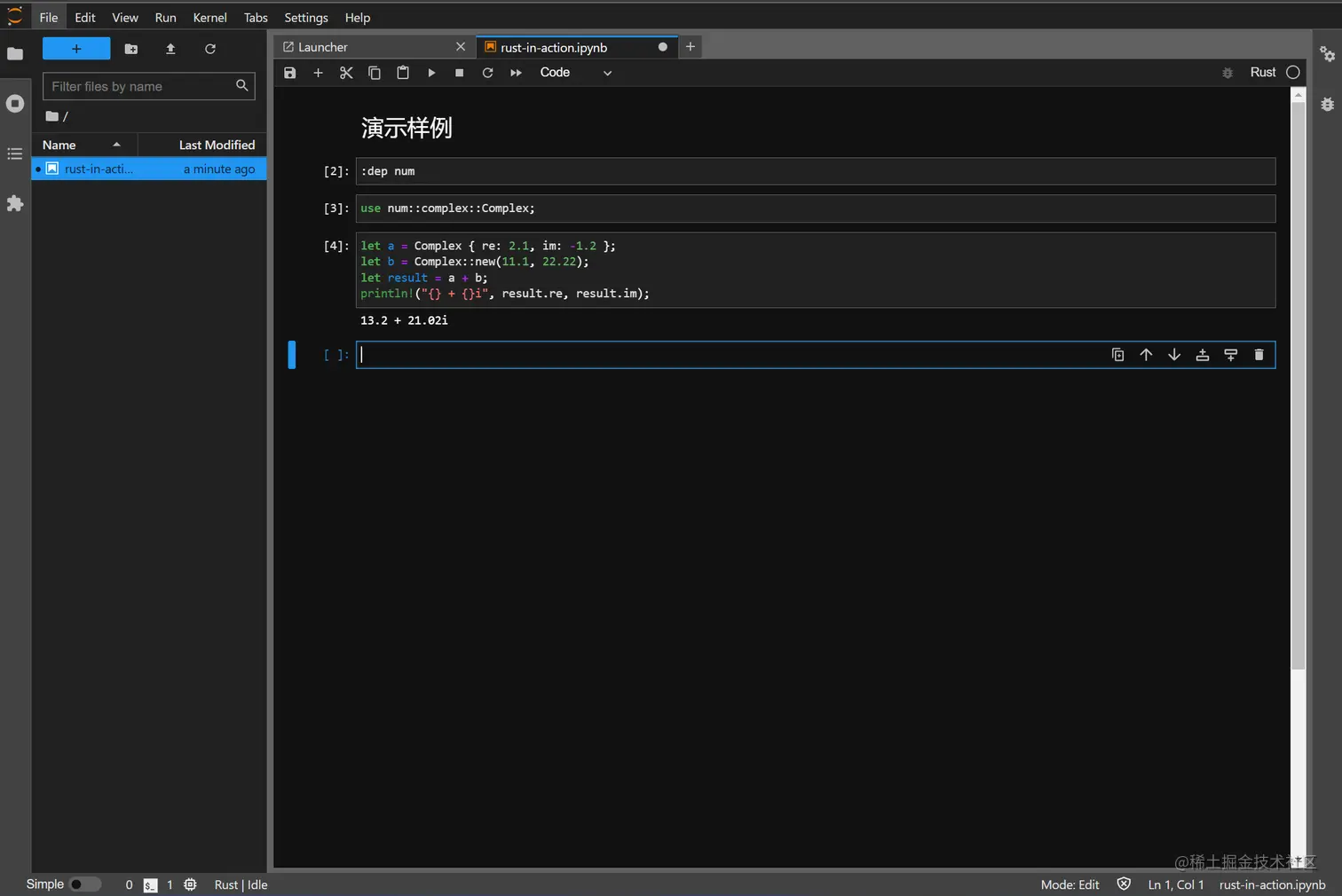
Task: Create a new folder in file browser
Action: point(131,49)
